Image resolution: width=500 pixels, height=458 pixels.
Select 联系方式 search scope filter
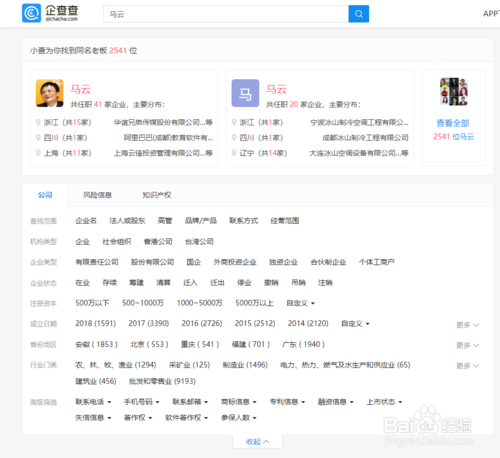point(244,221)
